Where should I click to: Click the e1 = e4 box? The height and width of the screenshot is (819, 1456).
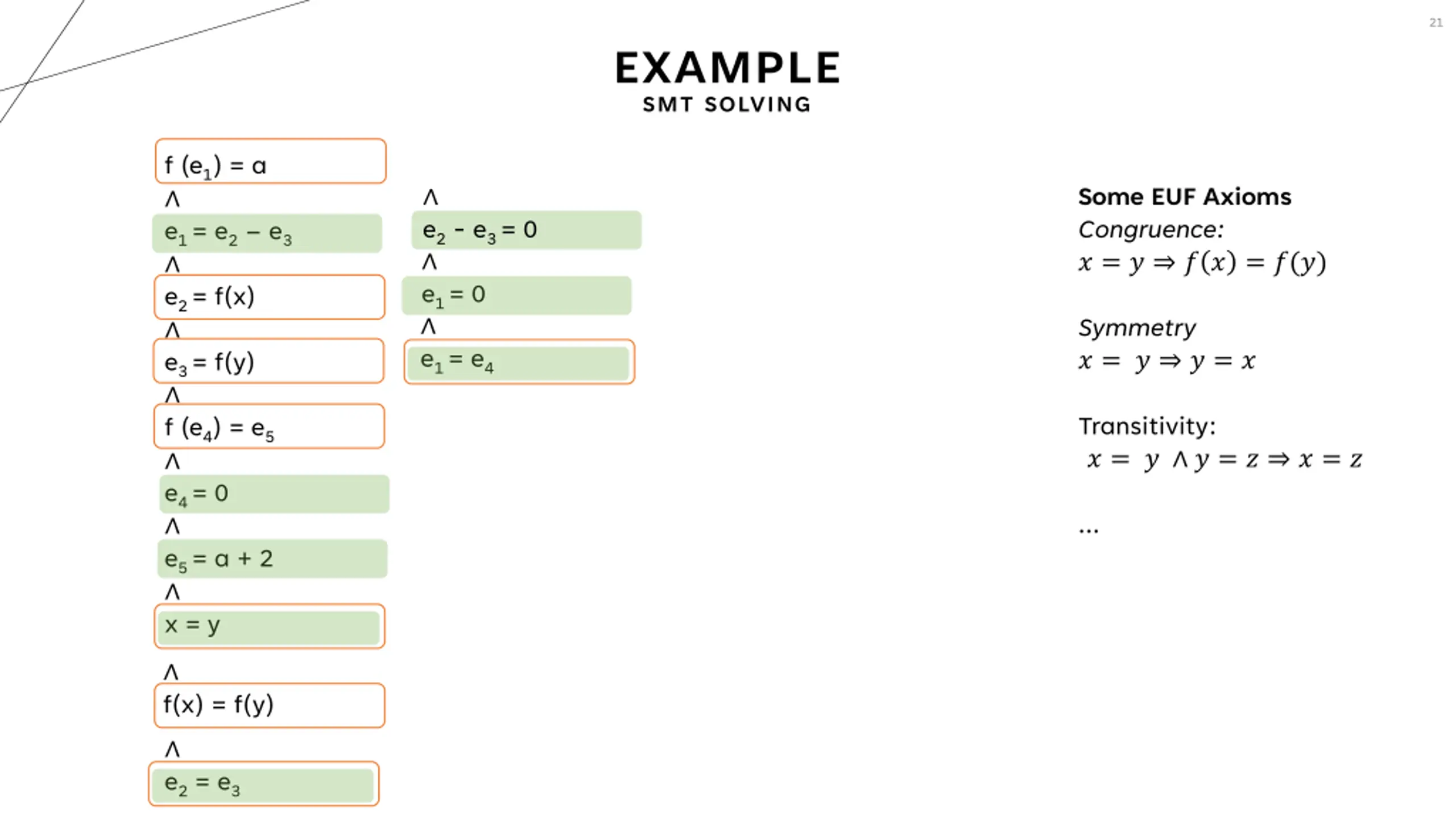(519, 361)
